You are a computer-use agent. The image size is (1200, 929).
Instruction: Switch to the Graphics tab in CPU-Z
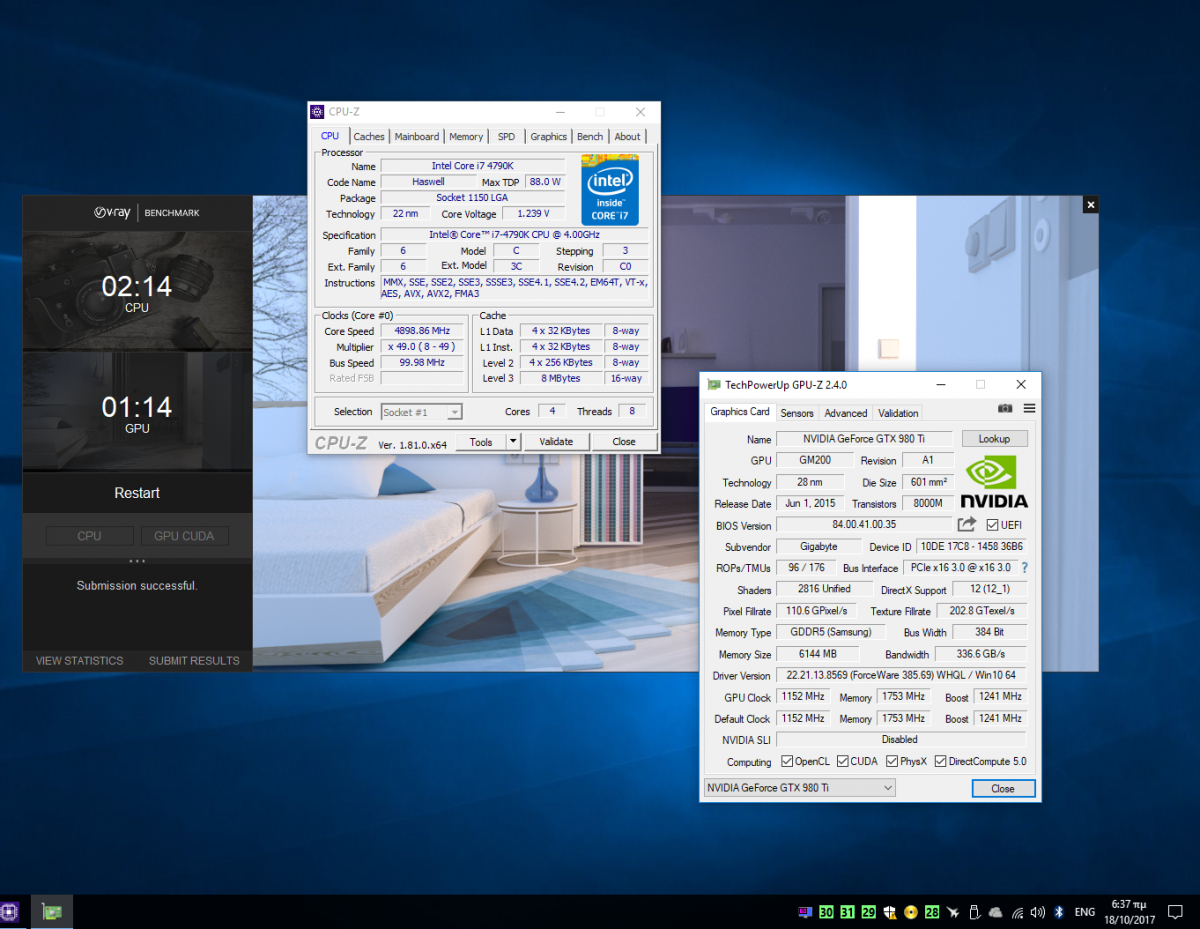(x=549, y=136)
